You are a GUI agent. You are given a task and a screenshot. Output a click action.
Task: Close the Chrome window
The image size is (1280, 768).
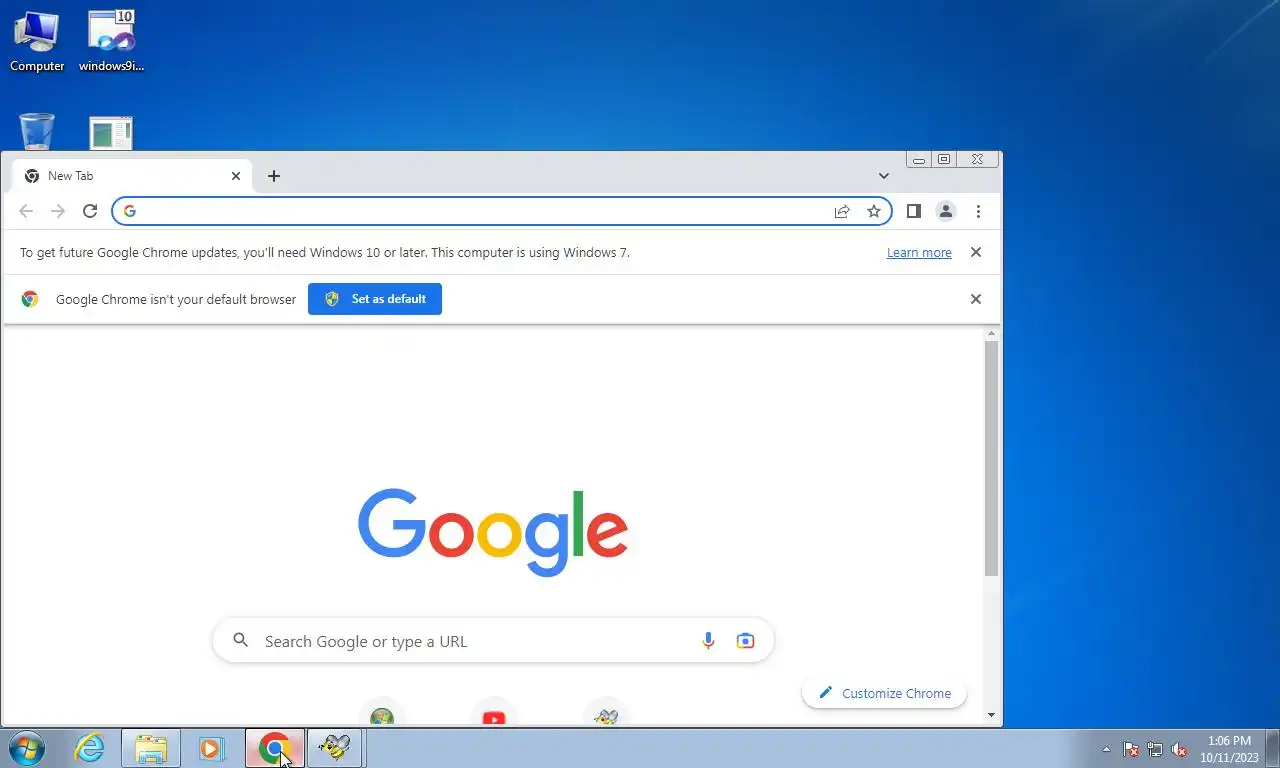[978, 160]
